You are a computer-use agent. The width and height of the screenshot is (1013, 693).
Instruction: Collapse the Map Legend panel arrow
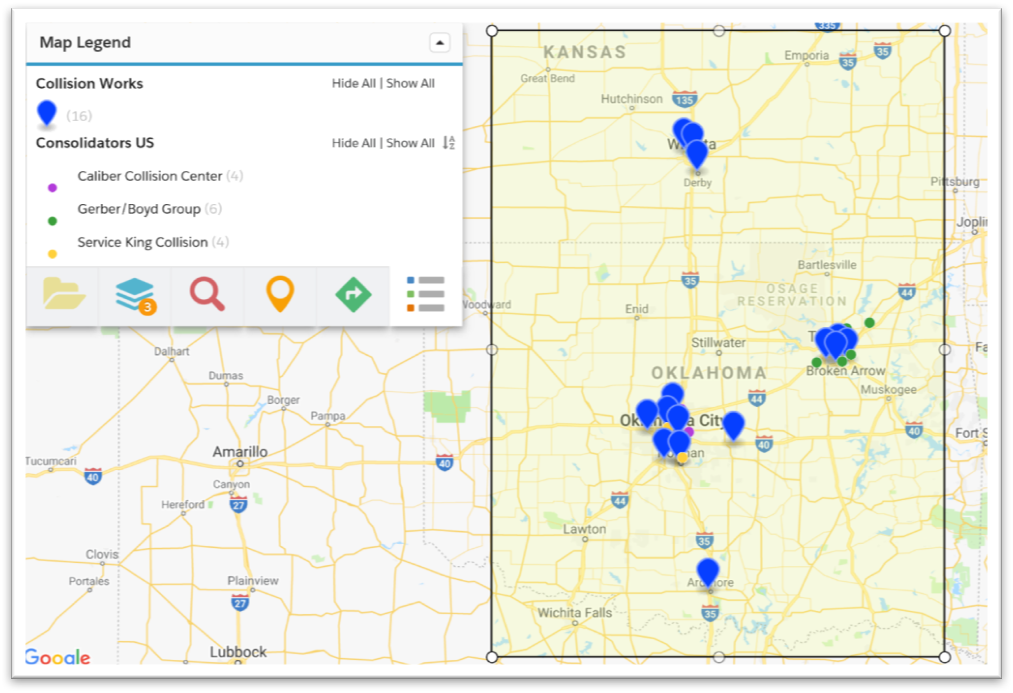[439, 43]
